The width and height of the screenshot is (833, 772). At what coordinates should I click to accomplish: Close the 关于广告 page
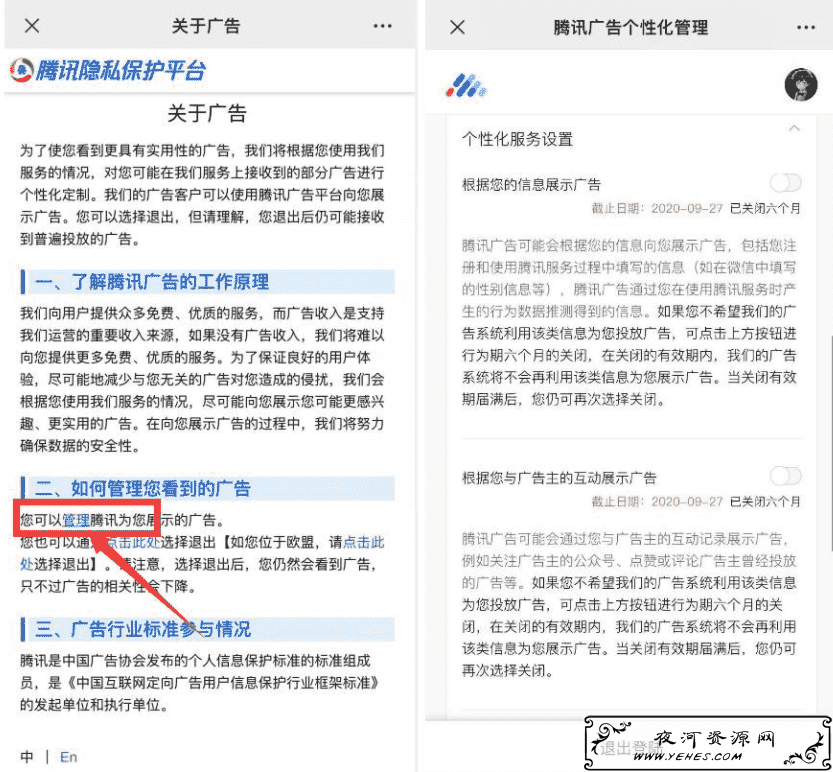coord(32,26)
